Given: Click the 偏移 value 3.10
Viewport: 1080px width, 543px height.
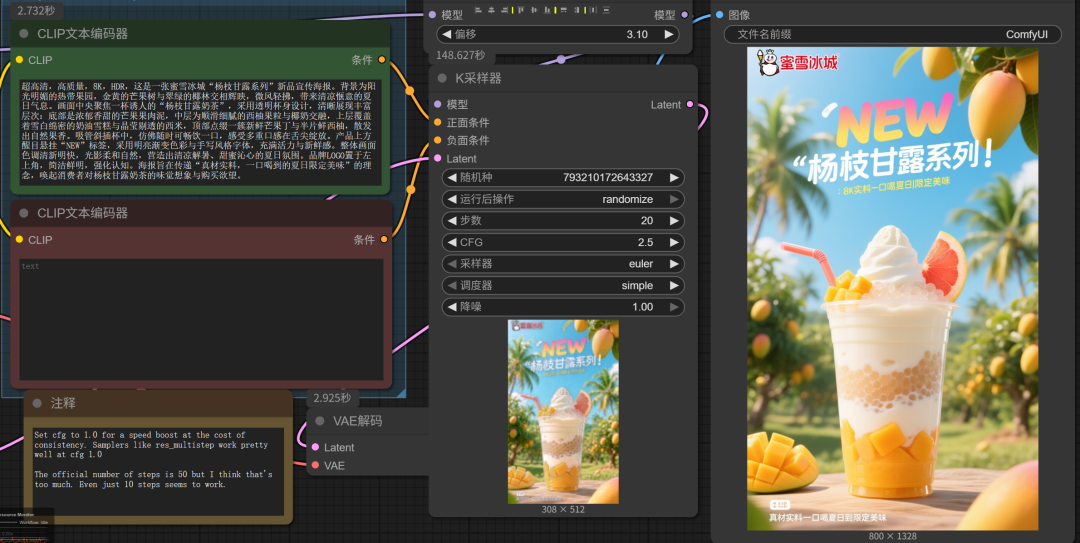Looking at the screenshot, I should pyautogui.click(x=637, y=34).
